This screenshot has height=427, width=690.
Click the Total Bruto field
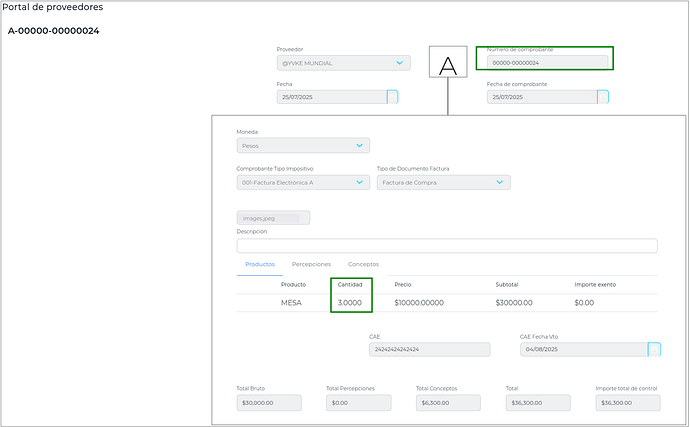269,403
